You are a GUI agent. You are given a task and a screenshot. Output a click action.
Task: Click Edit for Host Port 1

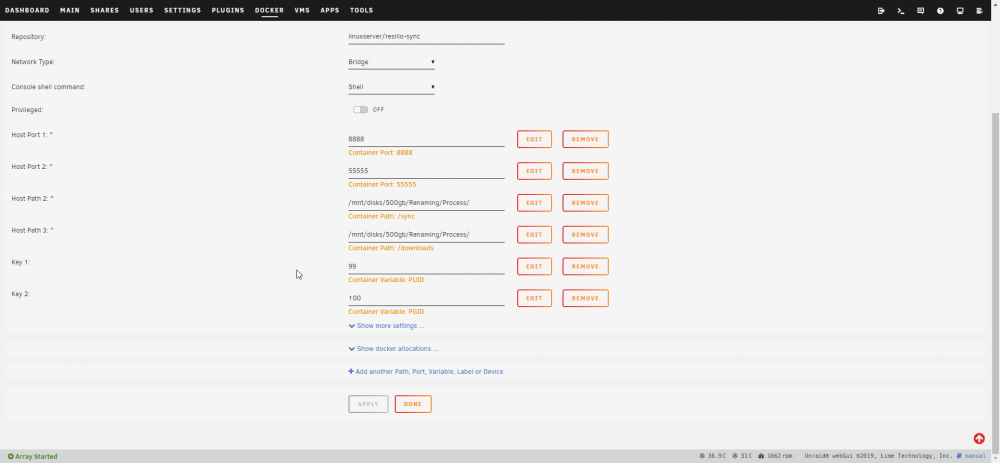click(x=534, y=139)
